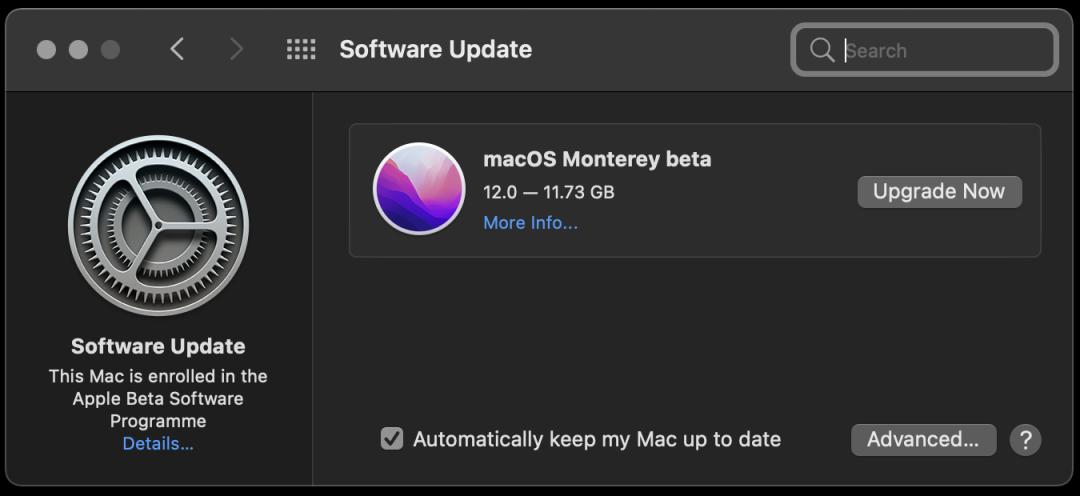Image resolution: width=1080 pixels, height=496 pixels.
Task: Close the Software Update window
Action: click(x=46, y=49)
